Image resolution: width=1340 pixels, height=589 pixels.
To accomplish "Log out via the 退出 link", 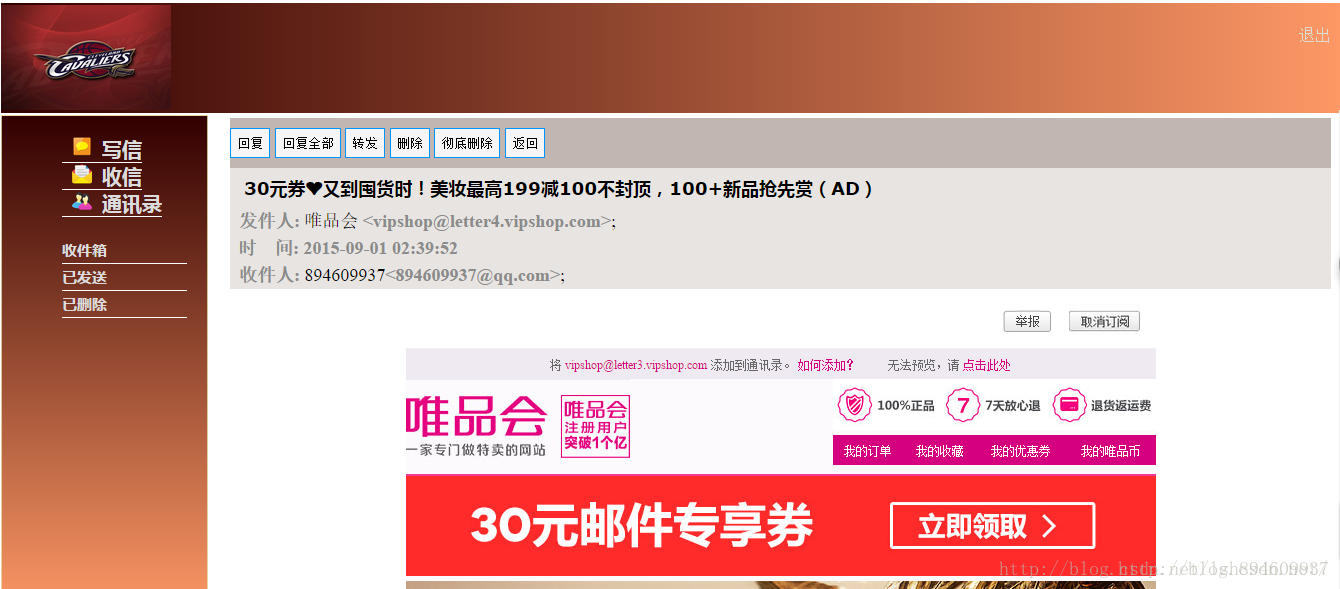I will pos(1314,35).
